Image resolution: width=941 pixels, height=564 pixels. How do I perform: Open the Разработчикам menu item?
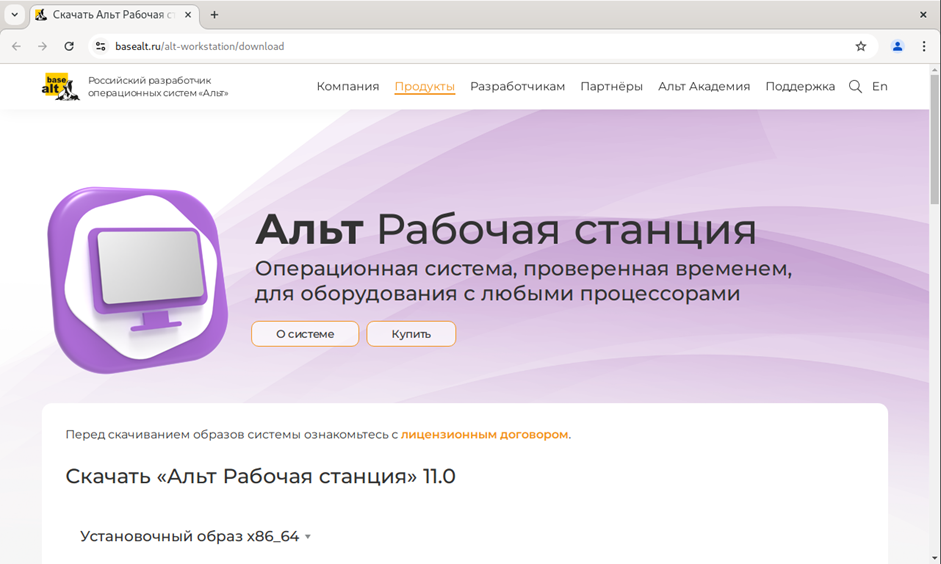click(x=517, y=87)
